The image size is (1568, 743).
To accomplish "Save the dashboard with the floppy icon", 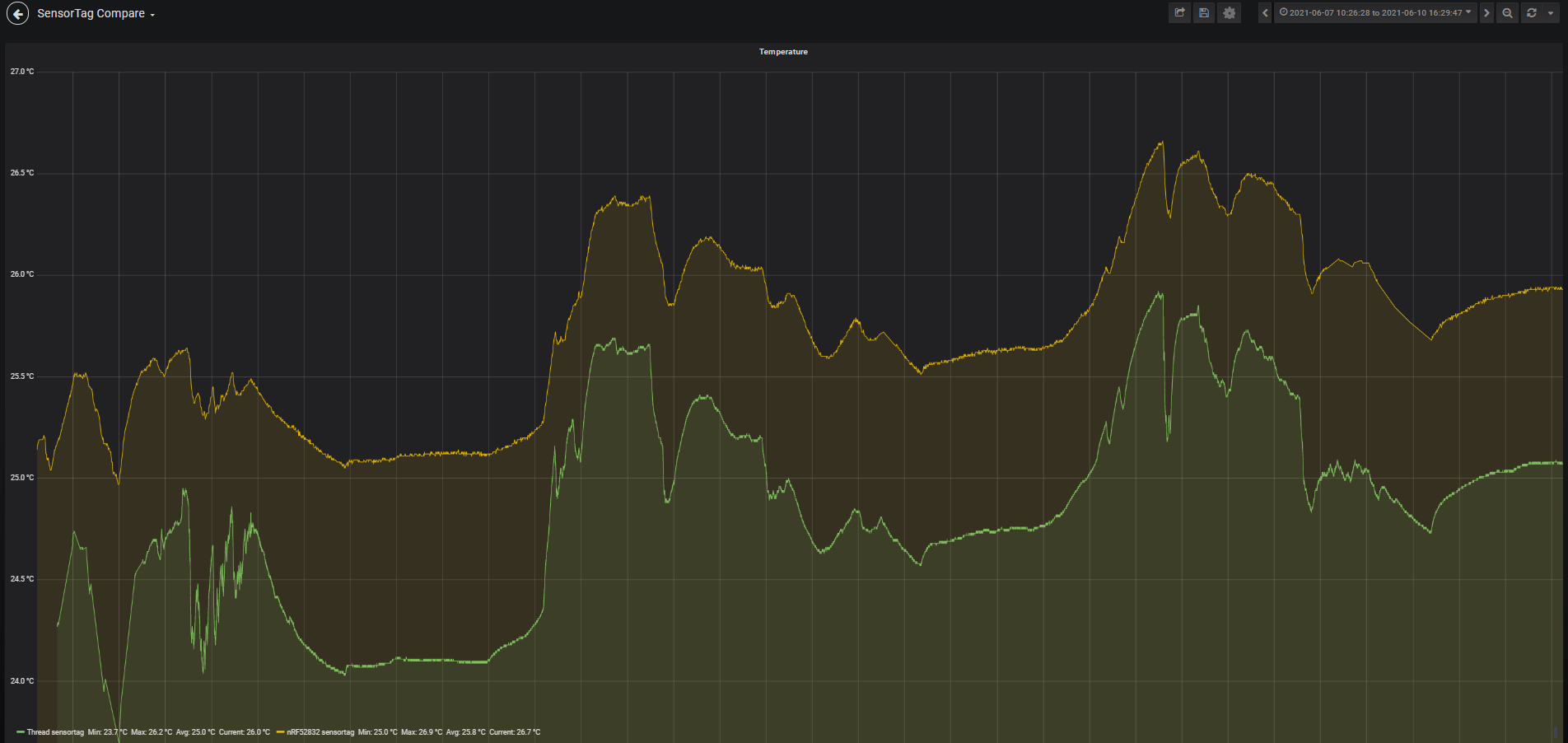I will point(1204,12).
